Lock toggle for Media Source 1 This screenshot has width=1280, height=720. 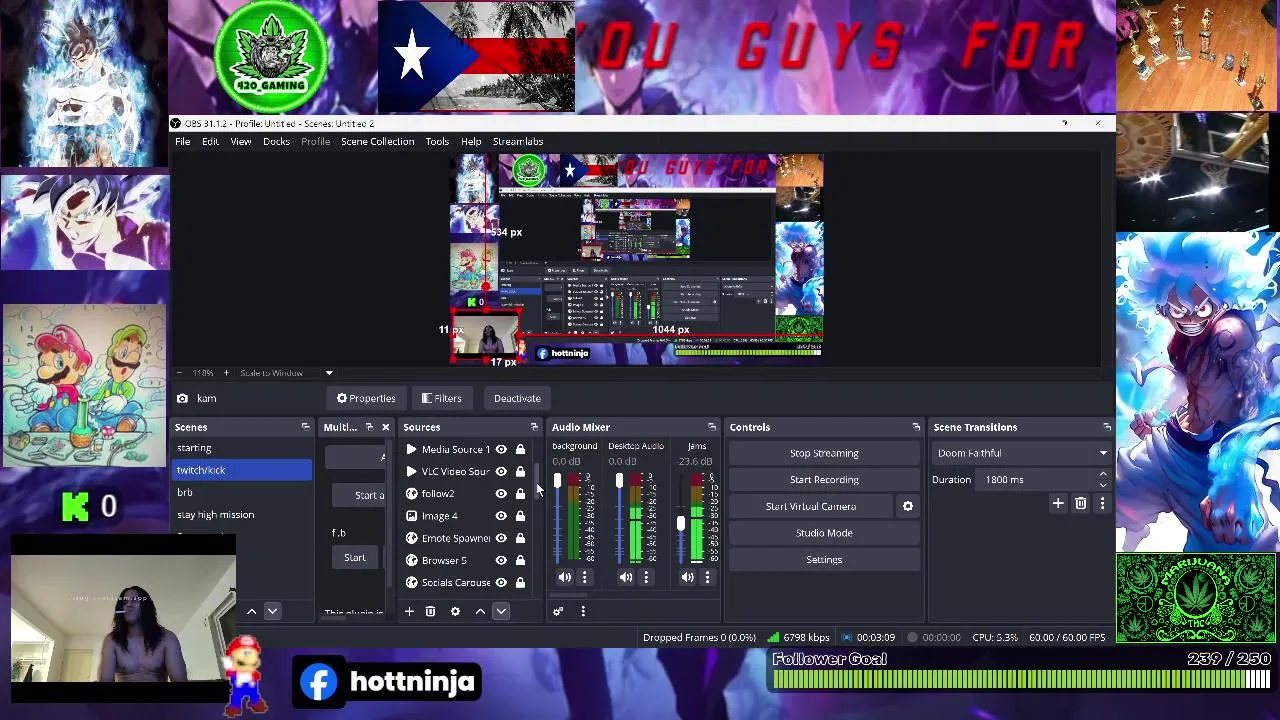[x=520, y=449]
